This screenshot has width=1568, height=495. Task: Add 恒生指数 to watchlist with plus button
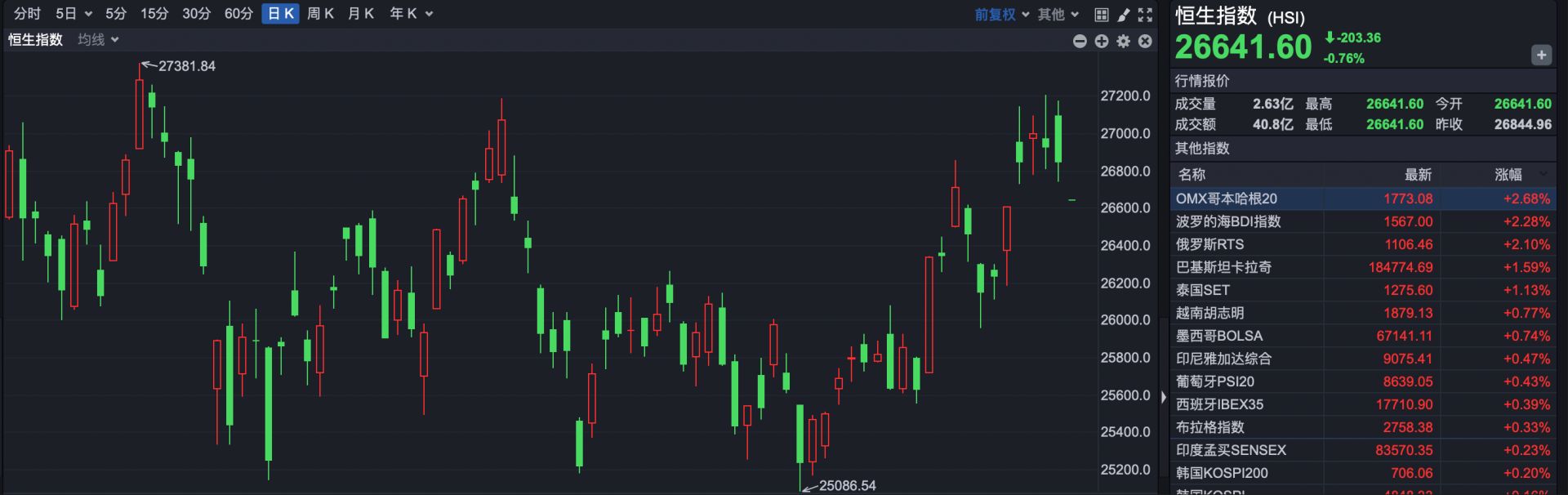pos(1540,55)
